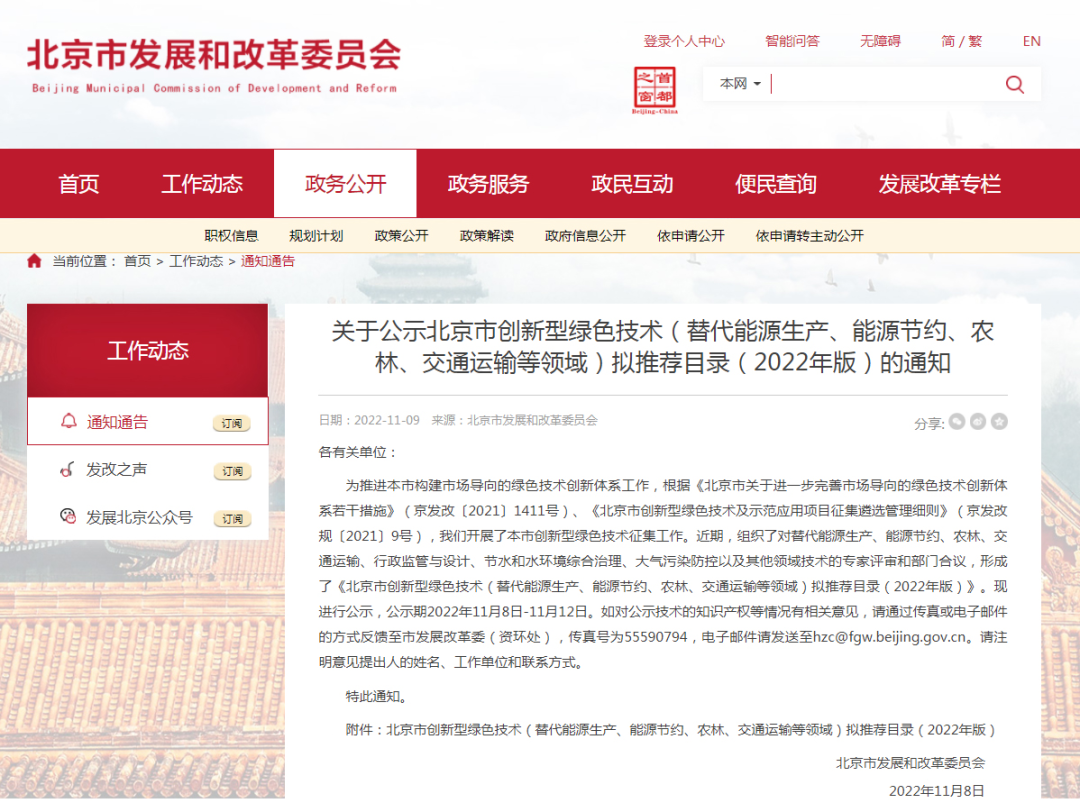The image size is (1080, 803).
Task: Click the star favorite share icon
Action: [999, 421]
